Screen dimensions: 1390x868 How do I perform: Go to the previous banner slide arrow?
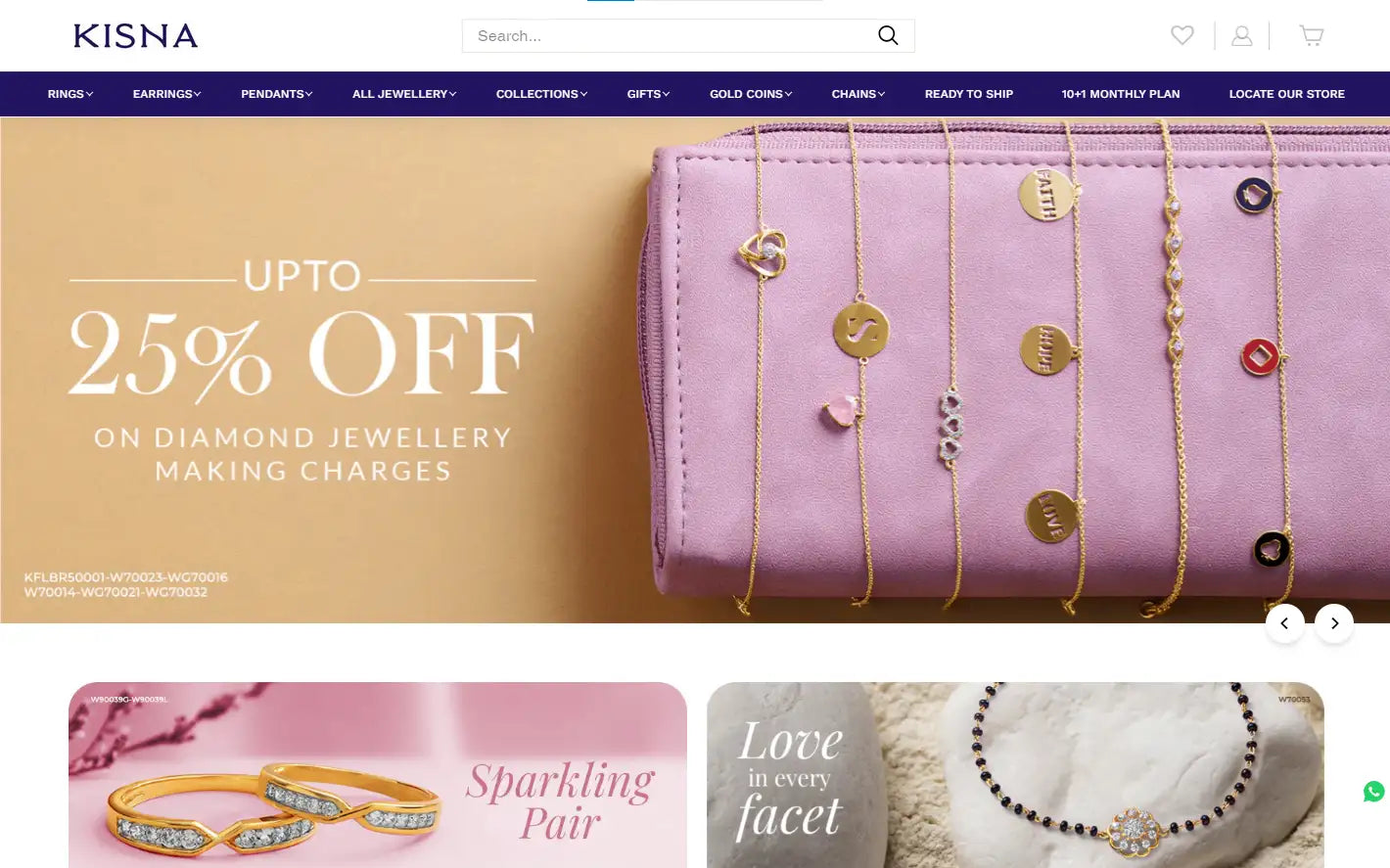click(1285, 623)
